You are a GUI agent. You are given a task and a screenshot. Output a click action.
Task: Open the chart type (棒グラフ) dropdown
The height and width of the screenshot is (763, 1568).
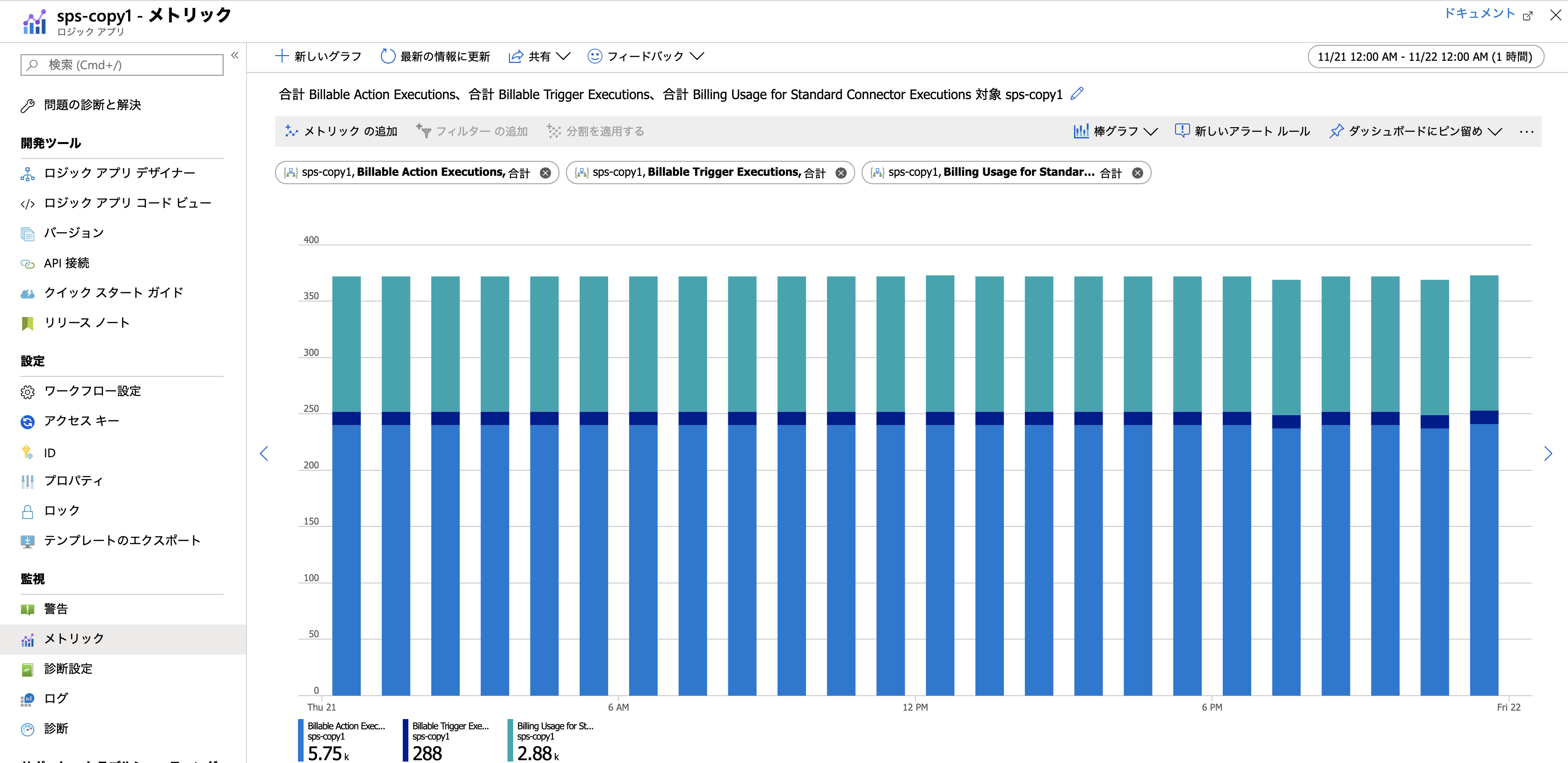tap(1115, 131)
